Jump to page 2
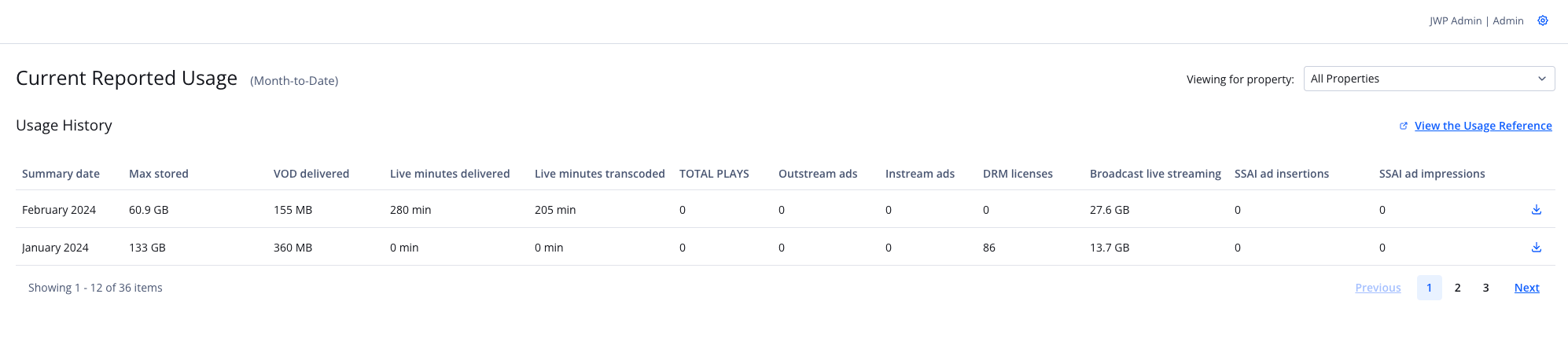 click(x=1457, y=288)
